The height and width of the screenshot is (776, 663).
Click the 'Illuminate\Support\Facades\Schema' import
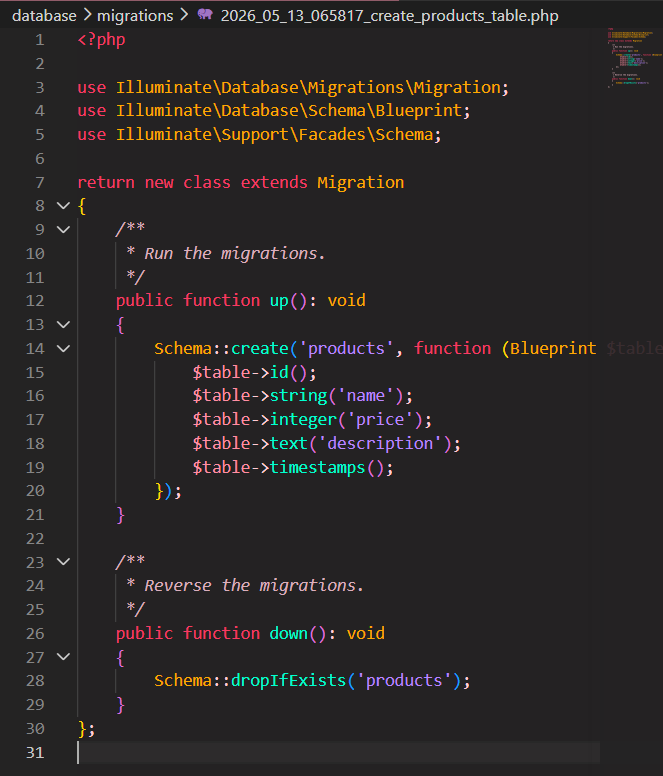coord(275,134)
